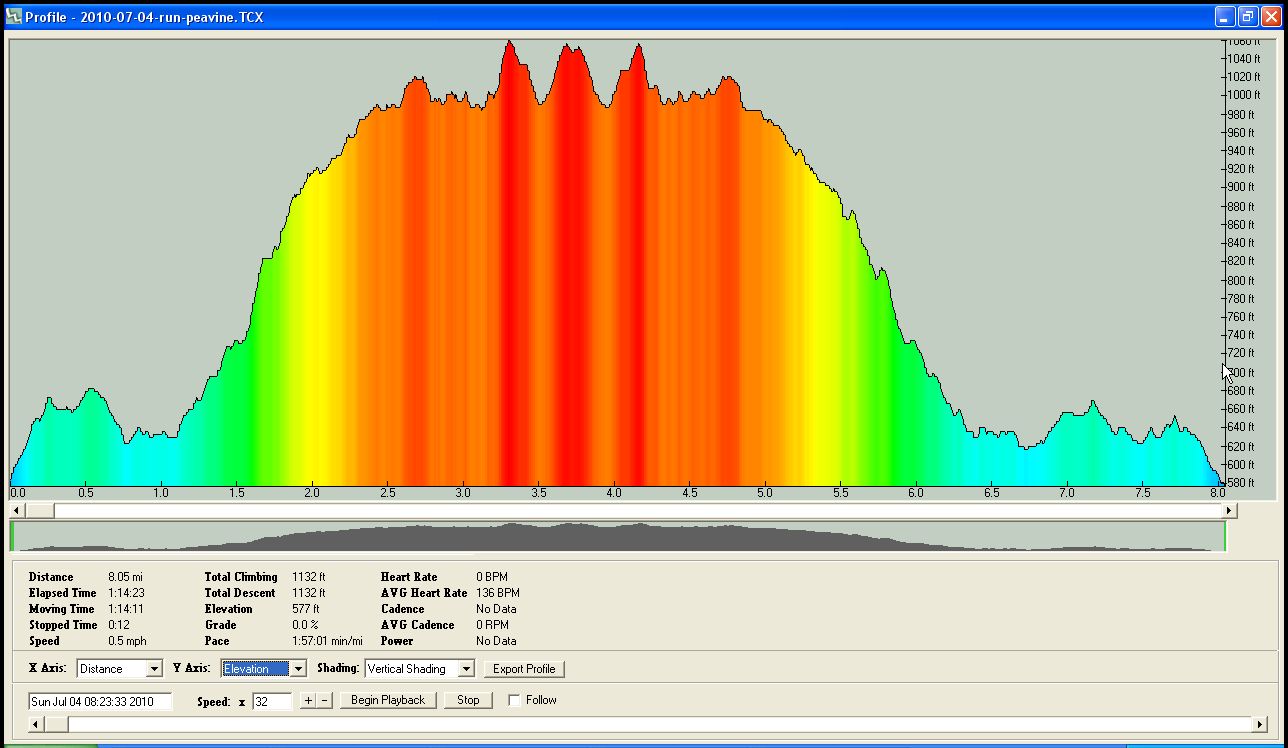Click the playback timeline left arrow
This screenshot has width=1288, height=748.
37,724
